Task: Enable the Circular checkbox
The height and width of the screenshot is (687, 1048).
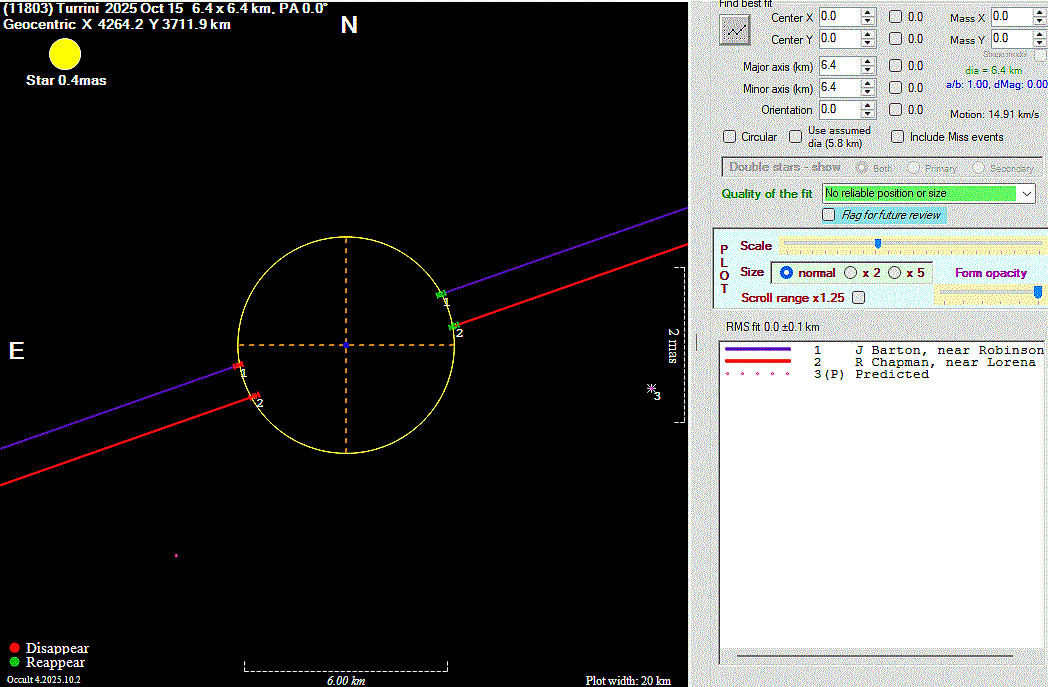Action: pyautogui.click(x=729, y=137)
